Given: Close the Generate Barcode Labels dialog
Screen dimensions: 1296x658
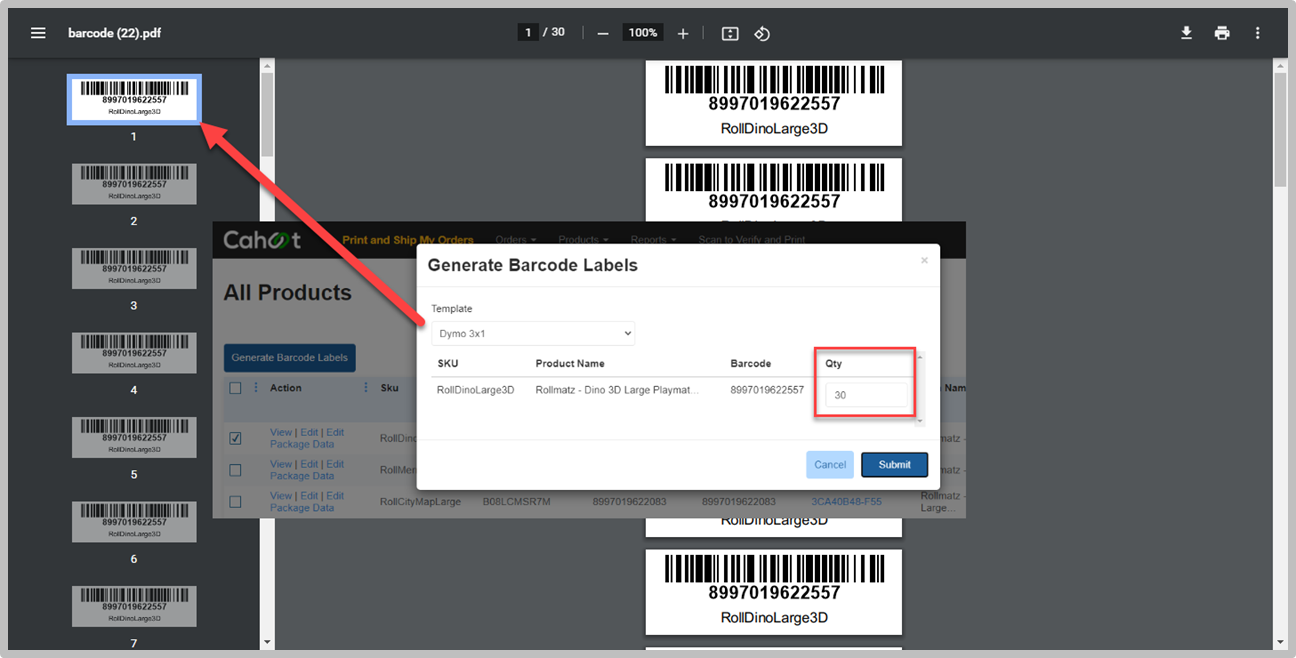Looking at the screenshot, I should tap(924, 260).
